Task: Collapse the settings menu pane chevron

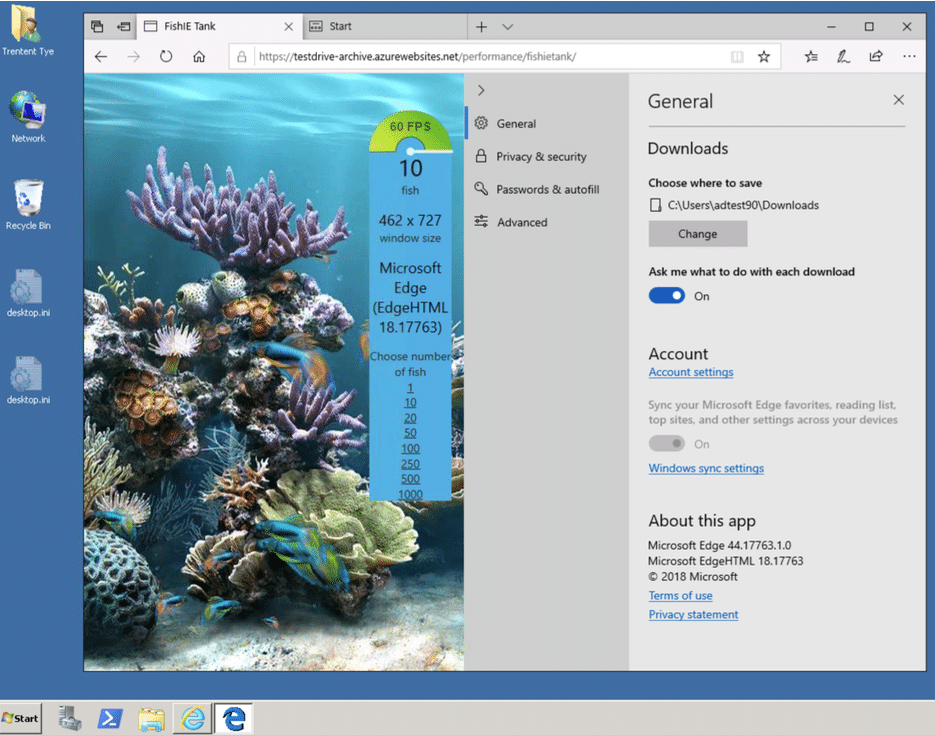Action: pyautogui.click(x=481, y=91)
